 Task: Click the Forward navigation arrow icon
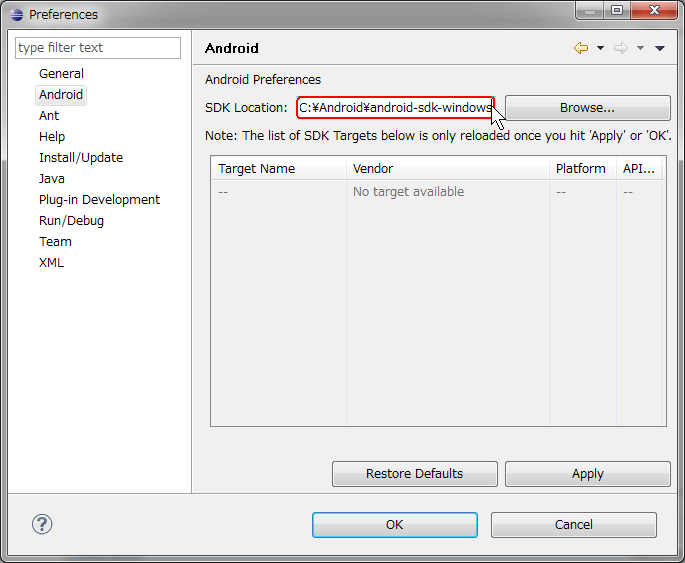click(621, 48)
